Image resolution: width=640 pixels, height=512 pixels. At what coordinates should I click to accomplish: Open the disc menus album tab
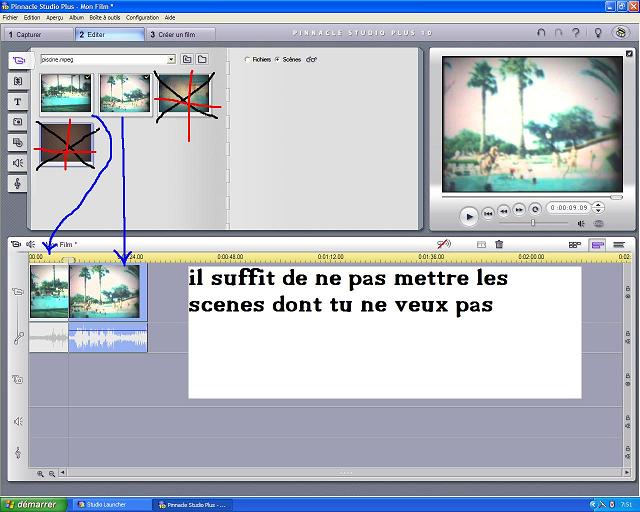(18, 142)
